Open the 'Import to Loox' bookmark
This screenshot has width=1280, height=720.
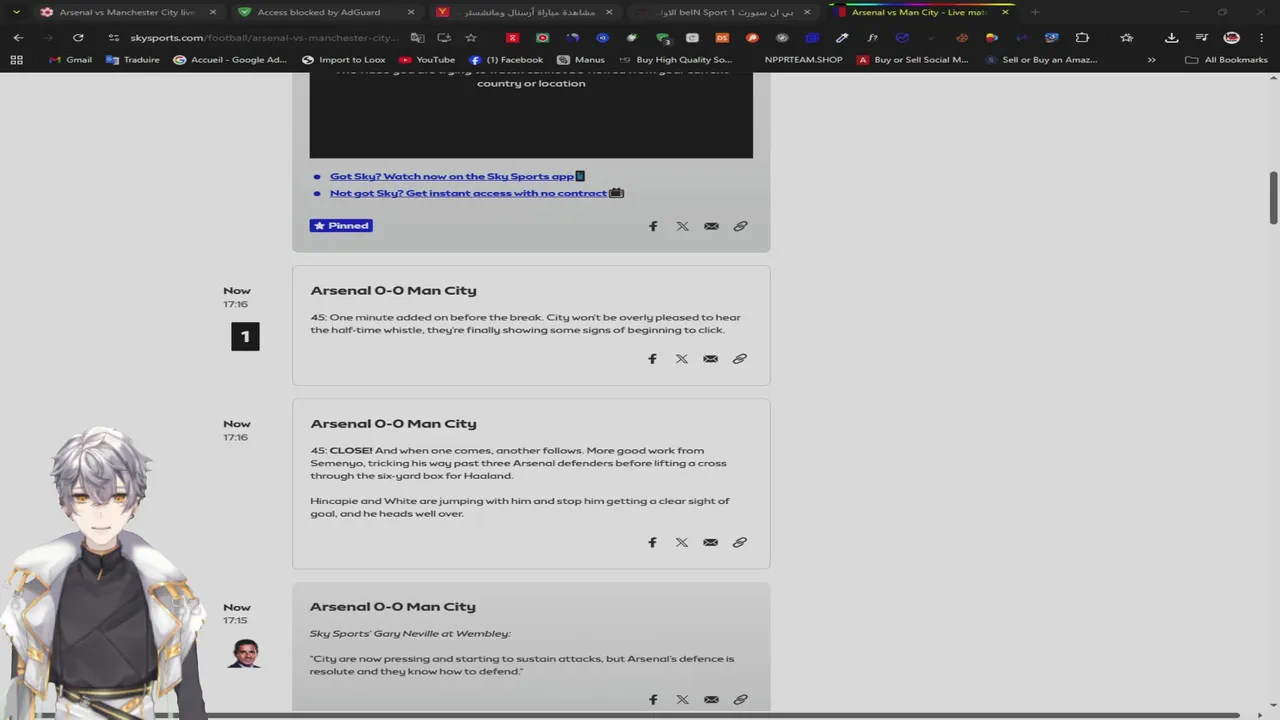tap(343, 60)
